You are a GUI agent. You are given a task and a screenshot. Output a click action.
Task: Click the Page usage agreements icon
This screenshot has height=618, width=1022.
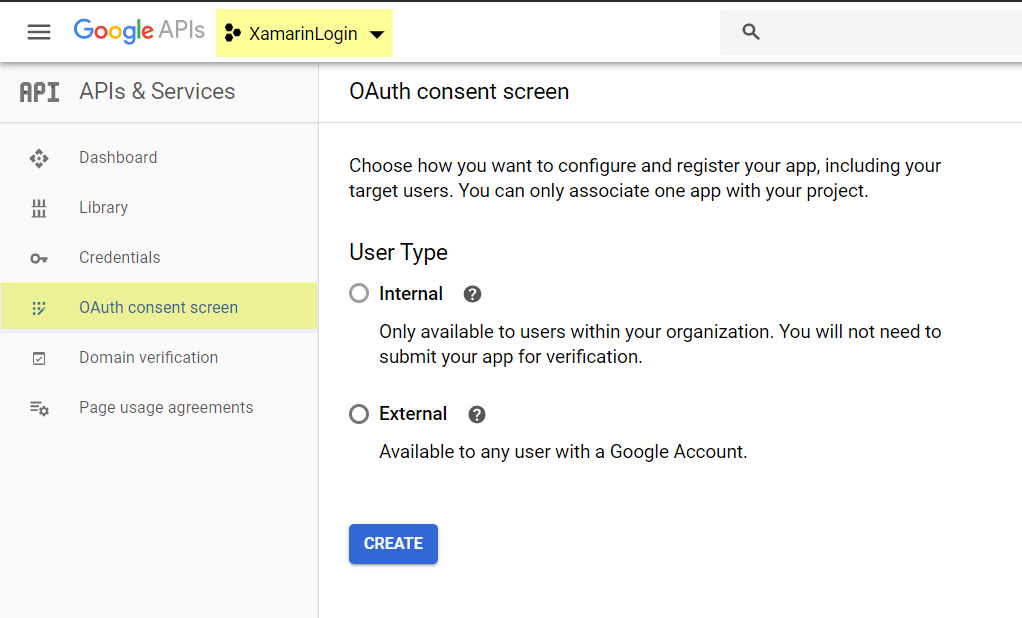tap(39, 408)
